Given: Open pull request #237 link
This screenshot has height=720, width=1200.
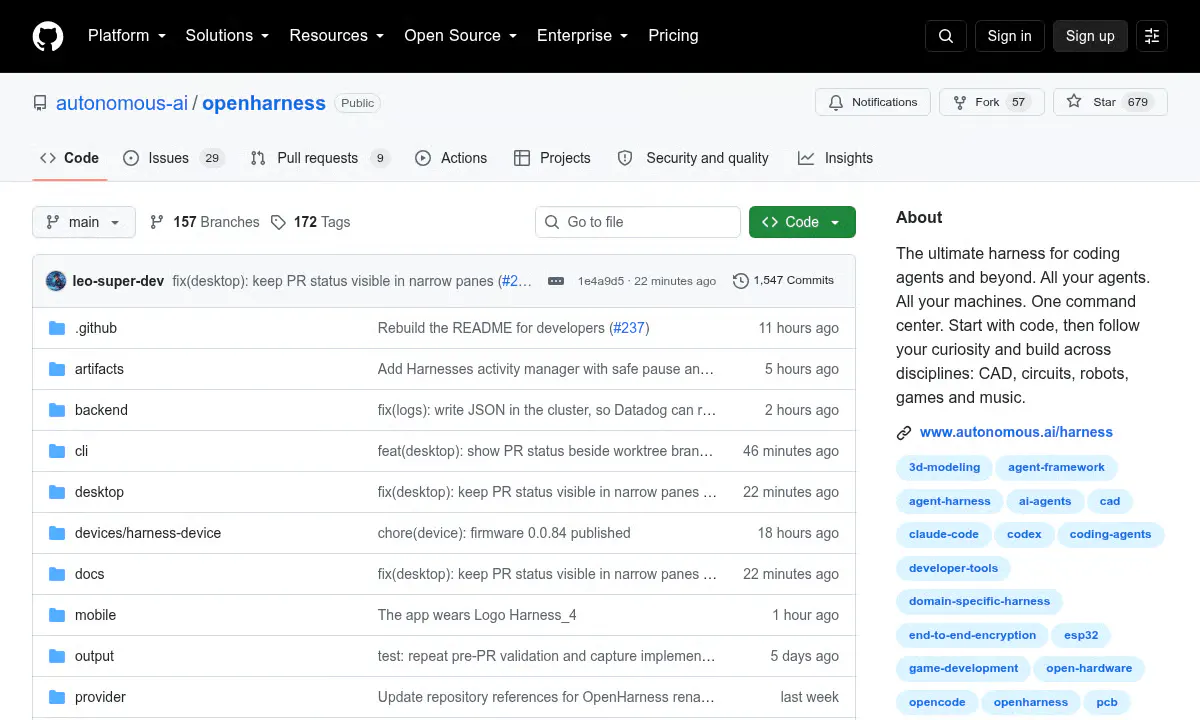Looking at the screenshot, I should [x=629, y=328].
